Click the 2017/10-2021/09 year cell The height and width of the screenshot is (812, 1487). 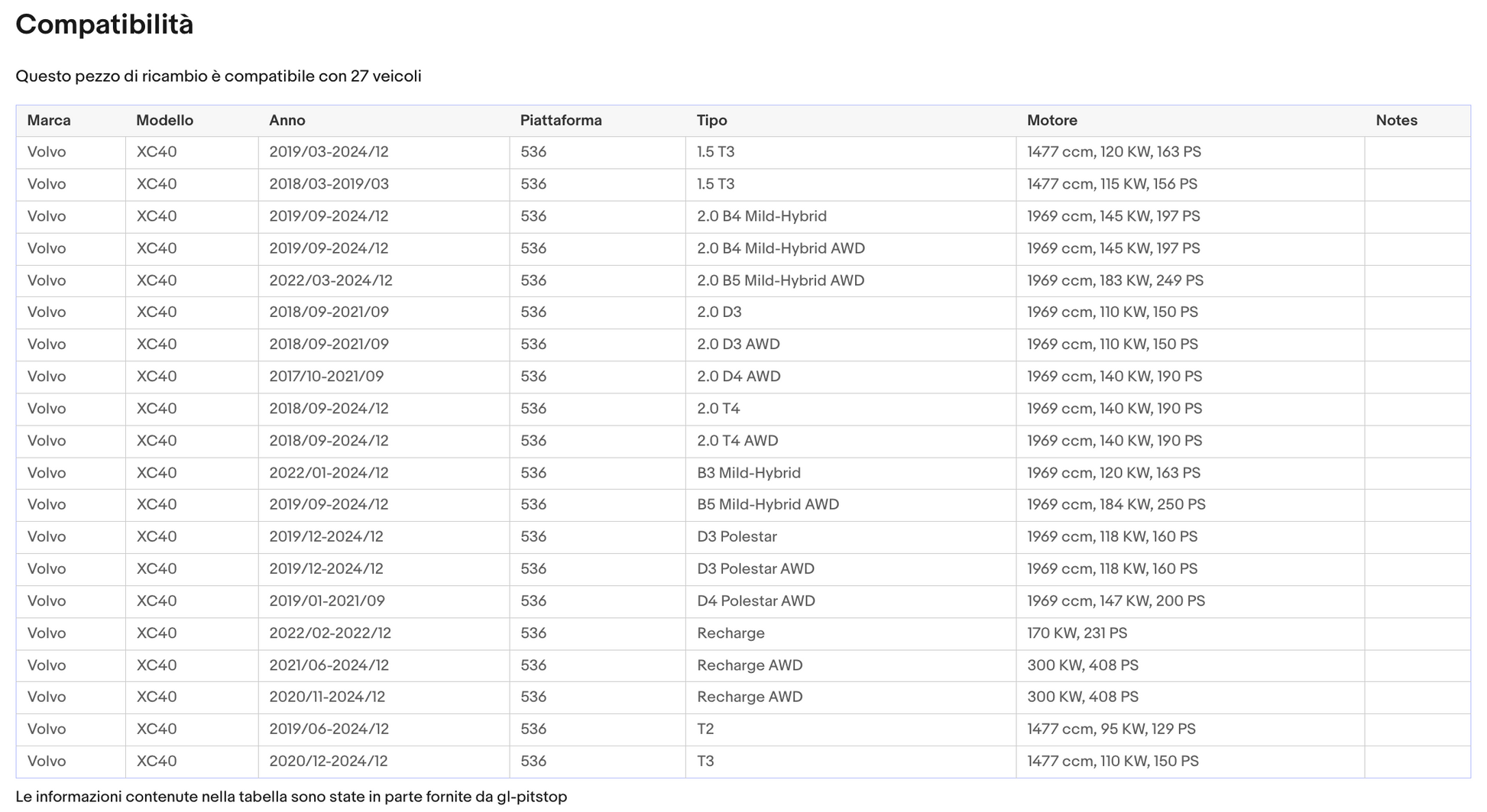(x=326, y=377)
